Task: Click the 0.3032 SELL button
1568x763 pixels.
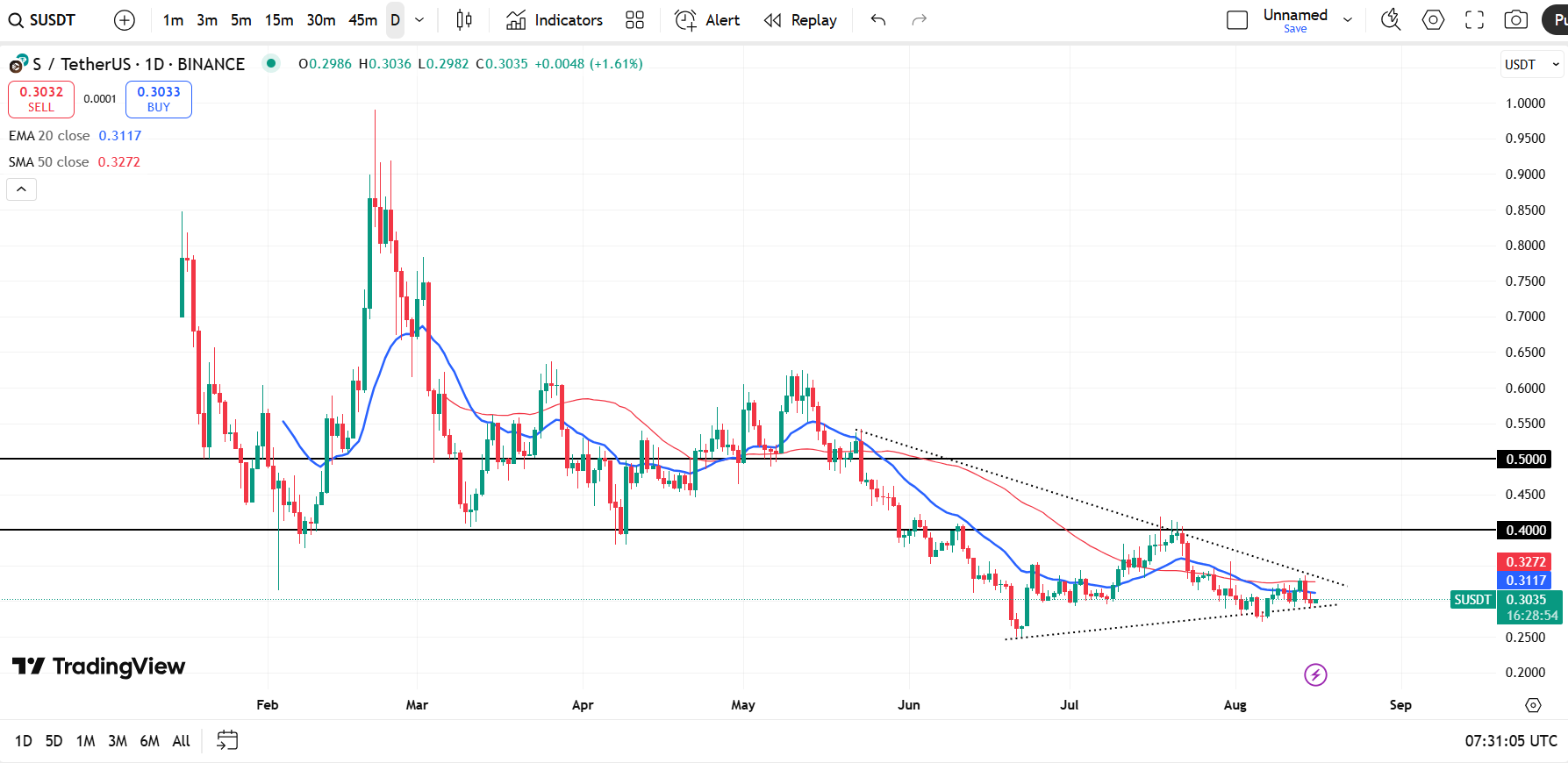Action: tap(41, 99)
